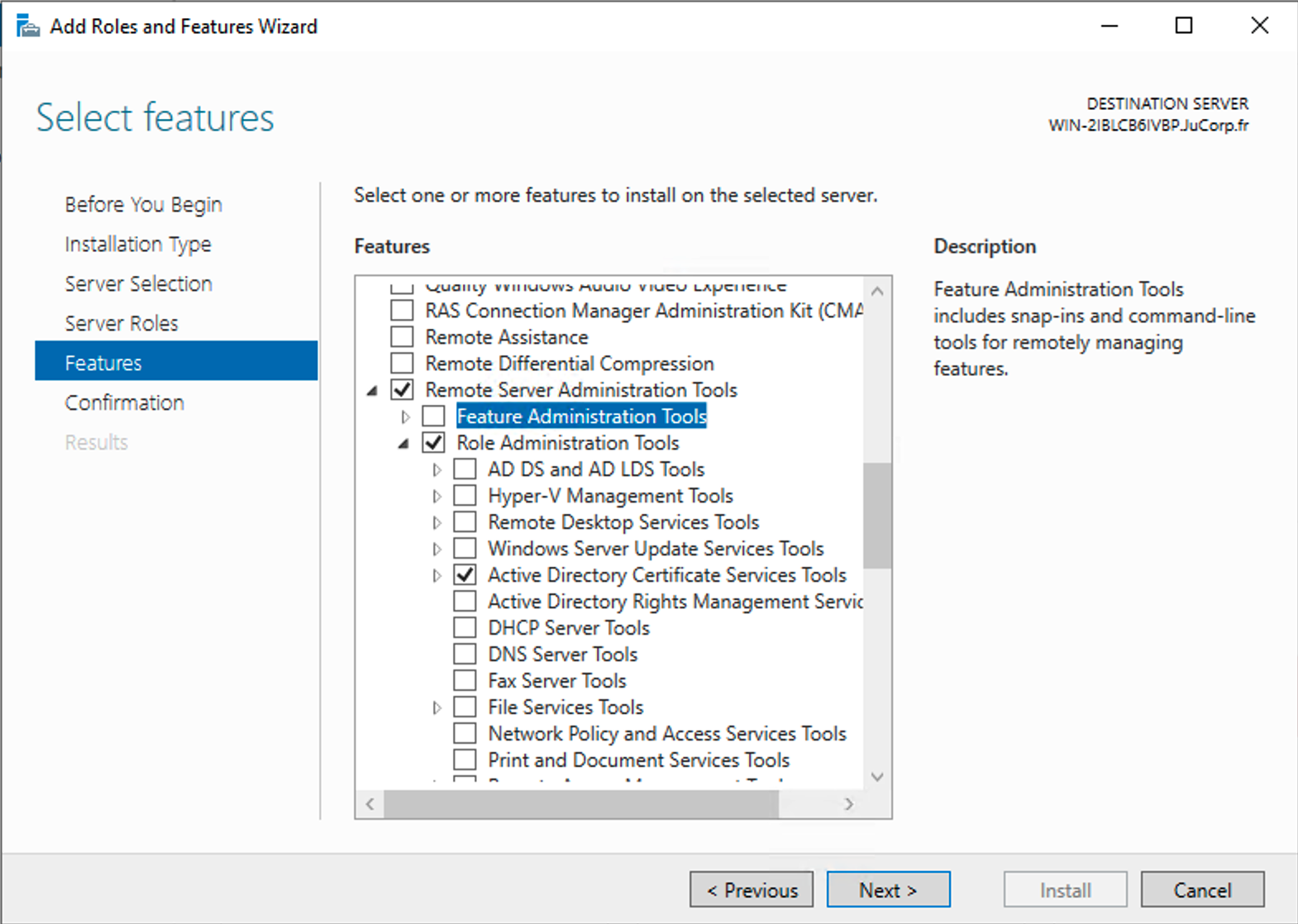The image size is (1298, 924).
Task: Click the features list vertical scrollbar thumb
Action: coord(877,516)
